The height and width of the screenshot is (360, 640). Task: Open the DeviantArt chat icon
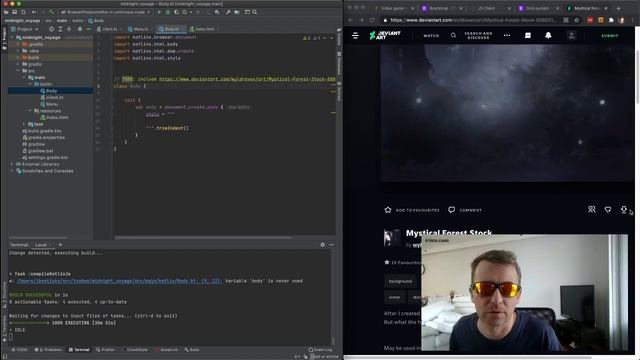tap(528, 36)
